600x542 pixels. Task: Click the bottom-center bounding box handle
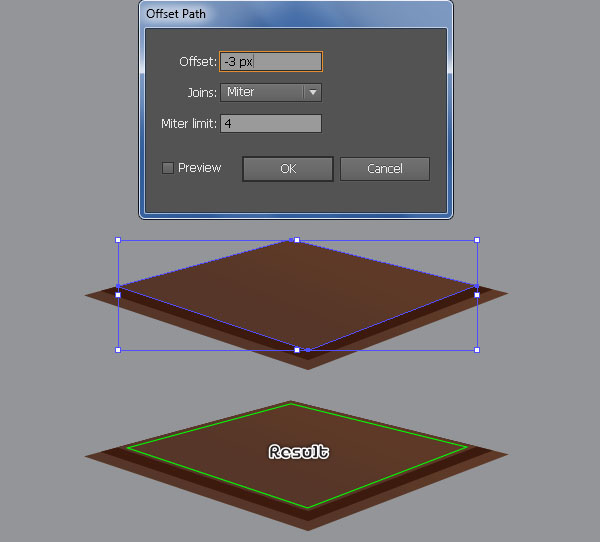[297, 350]
